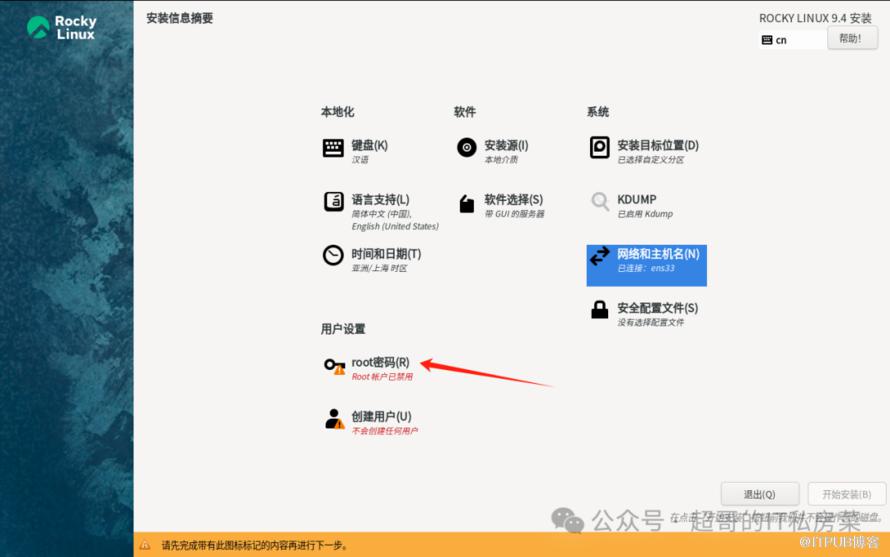Click the key icon for root密码
Image resolution: width=890 pixels, height=557 pixels.
pos(334,366)
